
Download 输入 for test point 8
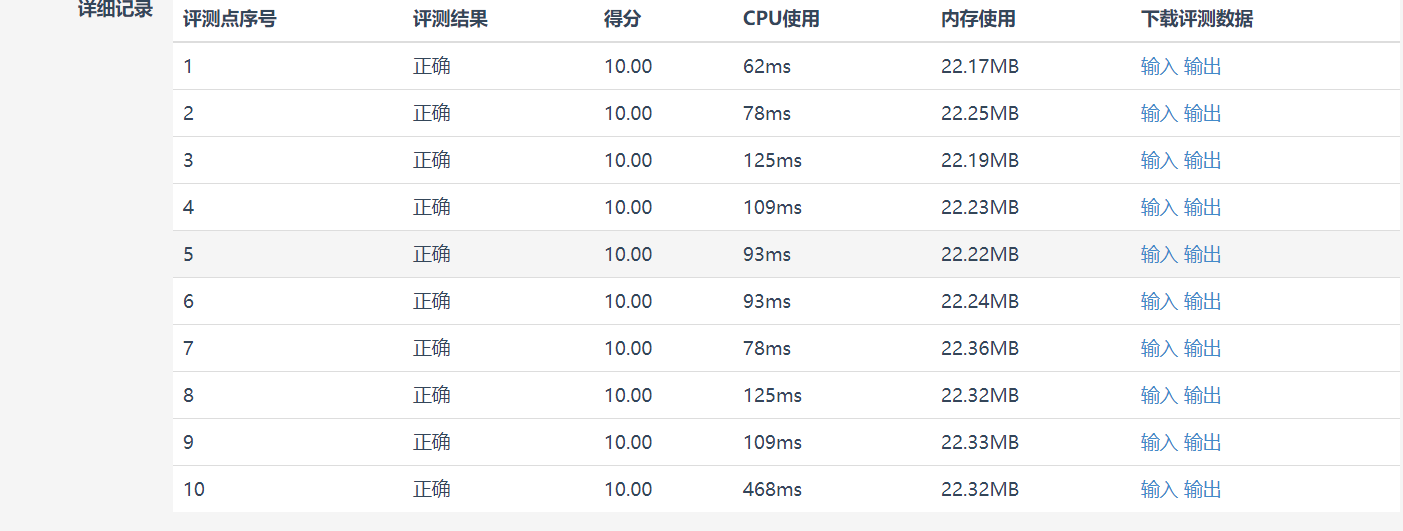(x=1159, y=396)
